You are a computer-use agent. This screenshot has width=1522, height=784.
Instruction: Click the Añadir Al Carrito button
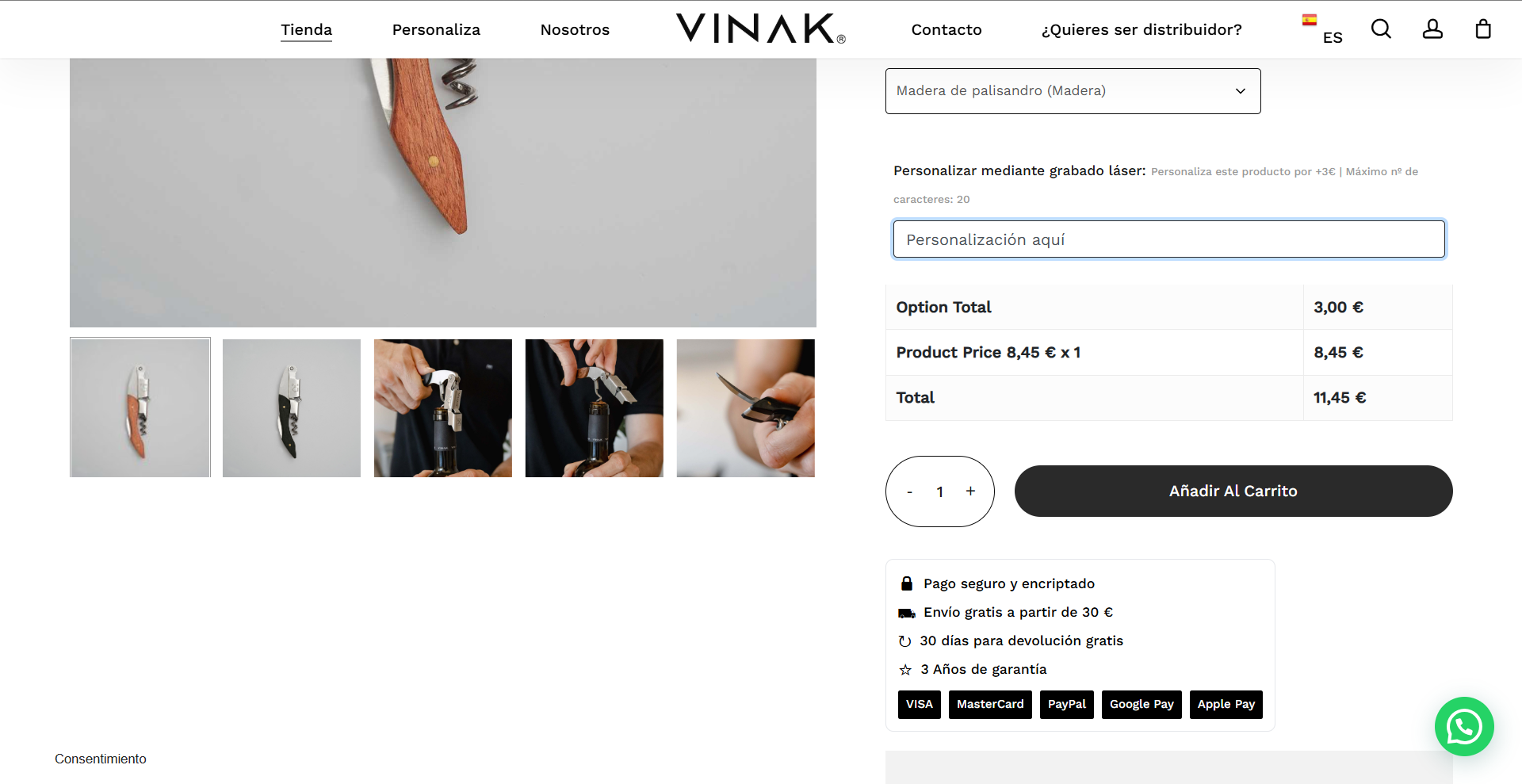point(1233,491)
